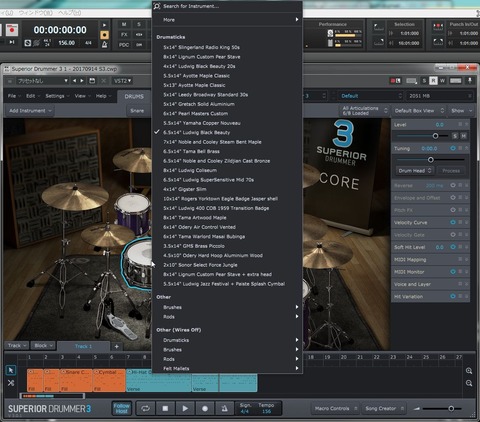Add a new track with plus button
Image resolution: width=480 pixels, height=422 pixels.
coord(116,346)
